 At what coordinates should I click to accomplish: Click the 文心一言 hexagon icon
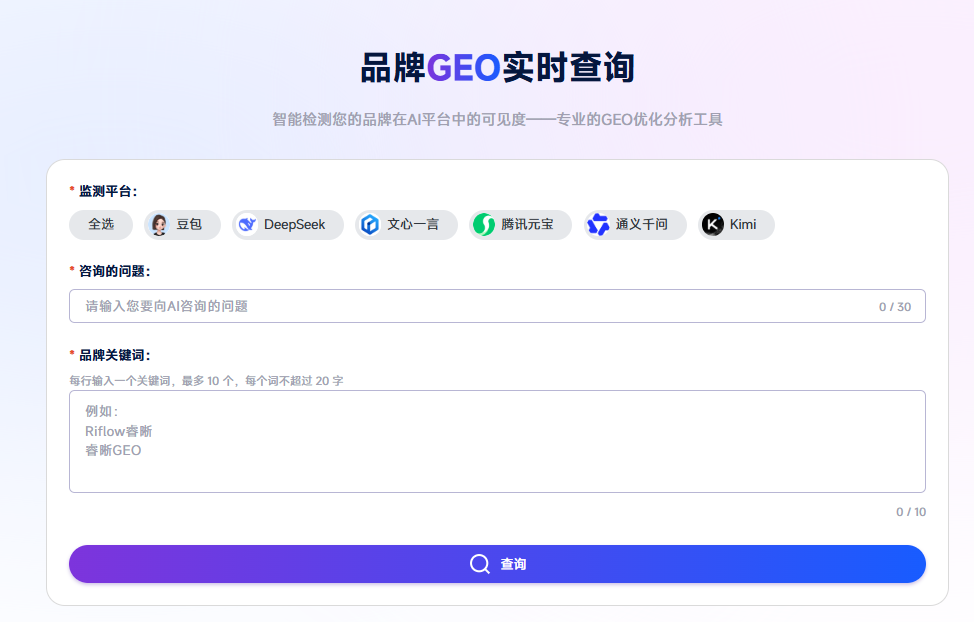[370, 225]
